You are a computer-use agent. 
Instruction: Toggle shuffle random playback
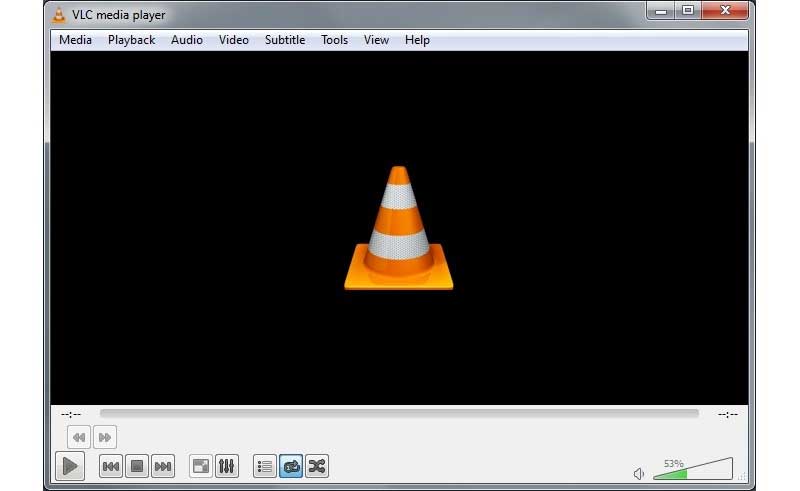point(317,466)
